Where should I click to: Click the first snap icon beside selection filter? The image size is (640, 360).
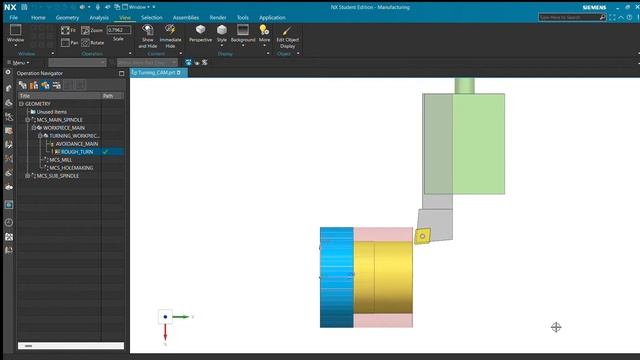(188, 62)
